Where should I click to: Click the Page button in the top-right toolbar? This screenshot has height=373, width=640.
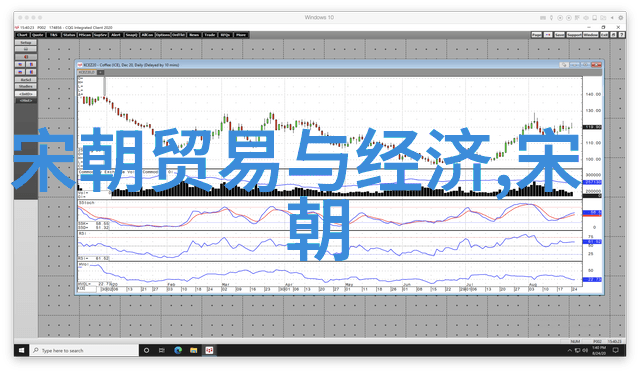point(537,35)
